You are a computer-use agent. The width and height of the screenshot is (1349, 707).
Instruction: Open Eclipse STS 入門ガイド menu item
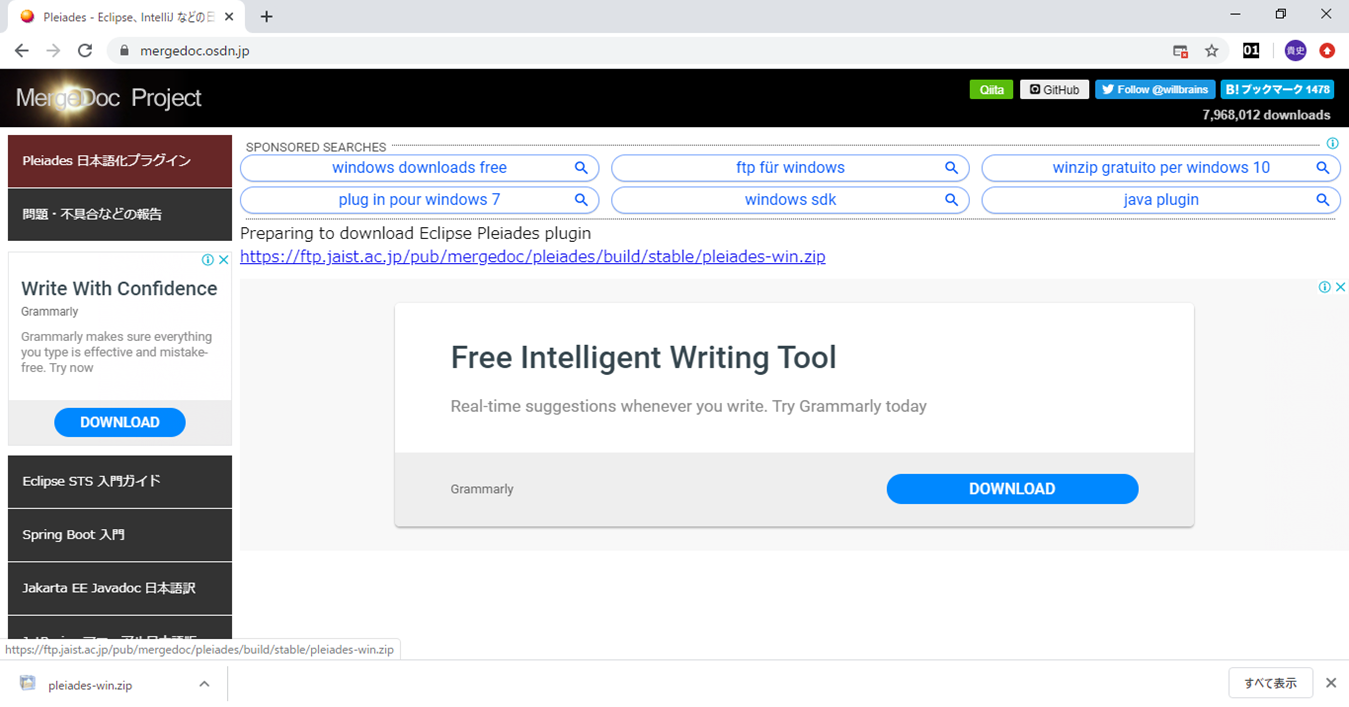[x=120, y=481]
